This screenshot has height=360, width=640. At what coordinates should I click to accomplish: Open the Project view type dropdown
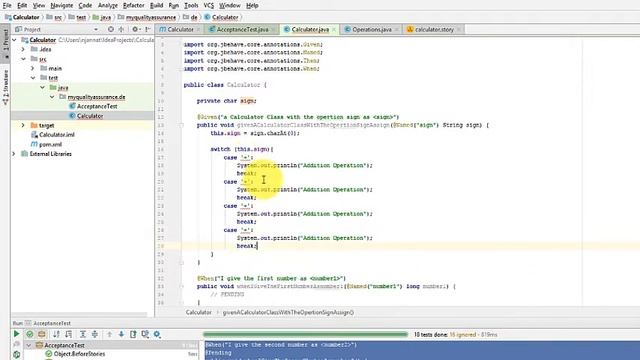[x=96, y=29]
